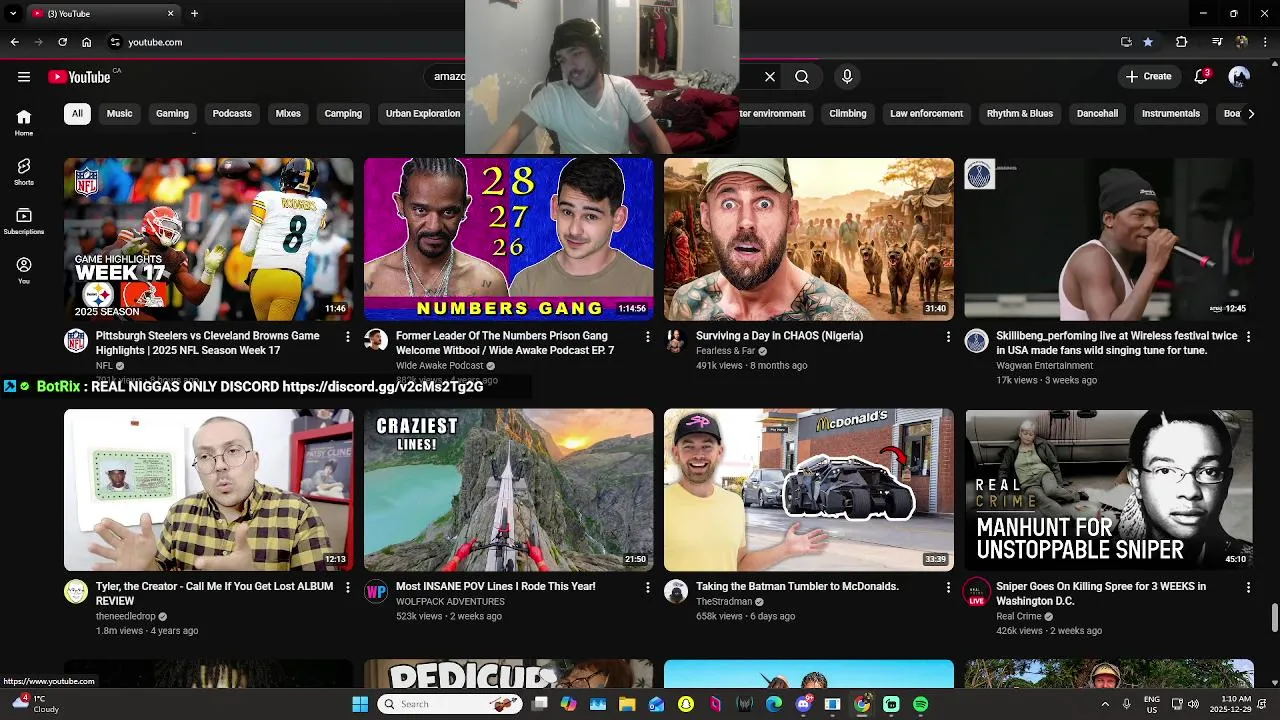Open the browser tab search dropdown
This screenshot has width=1280, height=720.
(x=13, y=14)
